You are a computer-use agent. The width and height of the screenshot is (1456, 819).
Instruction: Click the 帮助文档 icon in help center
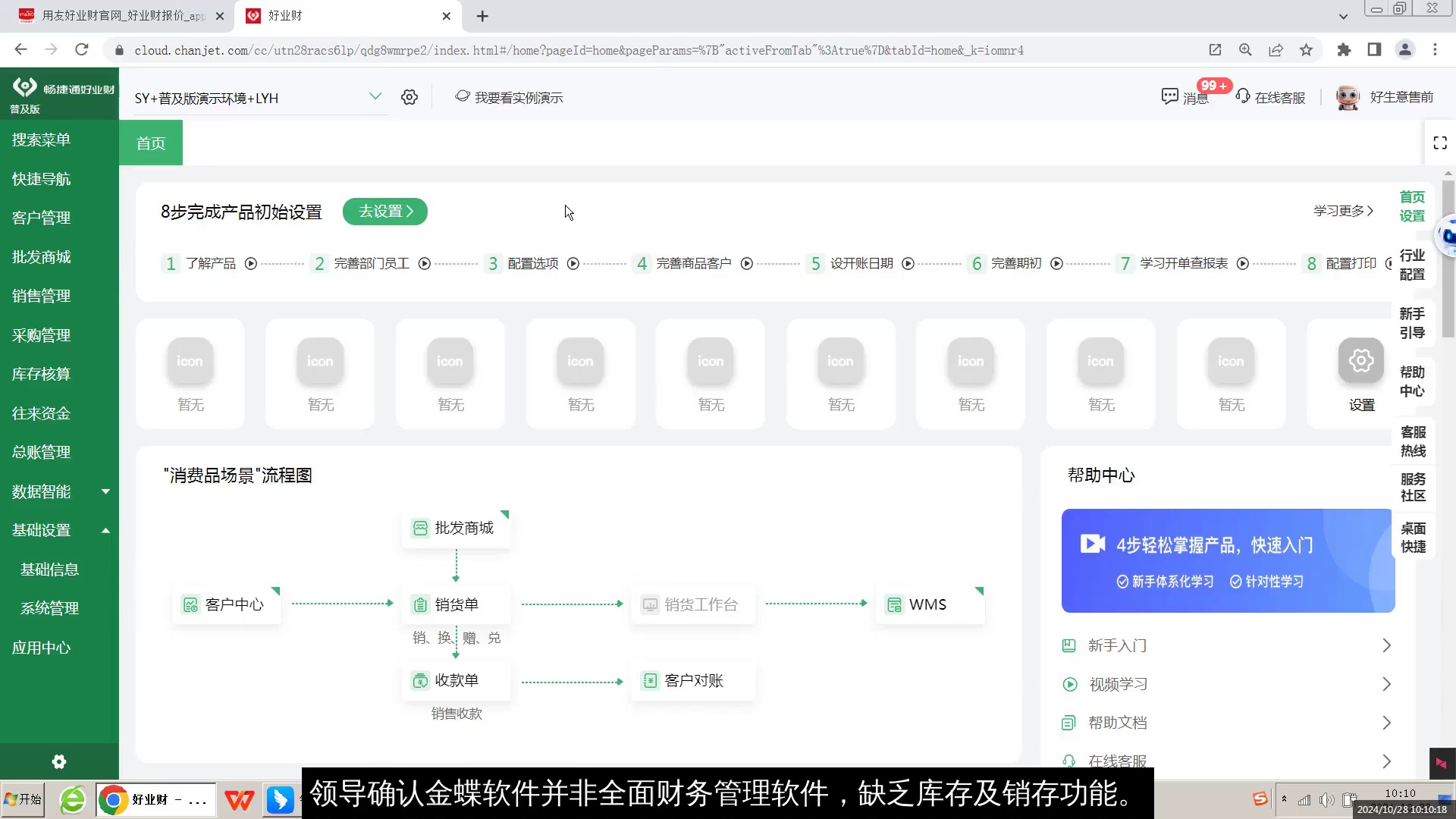1069,722
